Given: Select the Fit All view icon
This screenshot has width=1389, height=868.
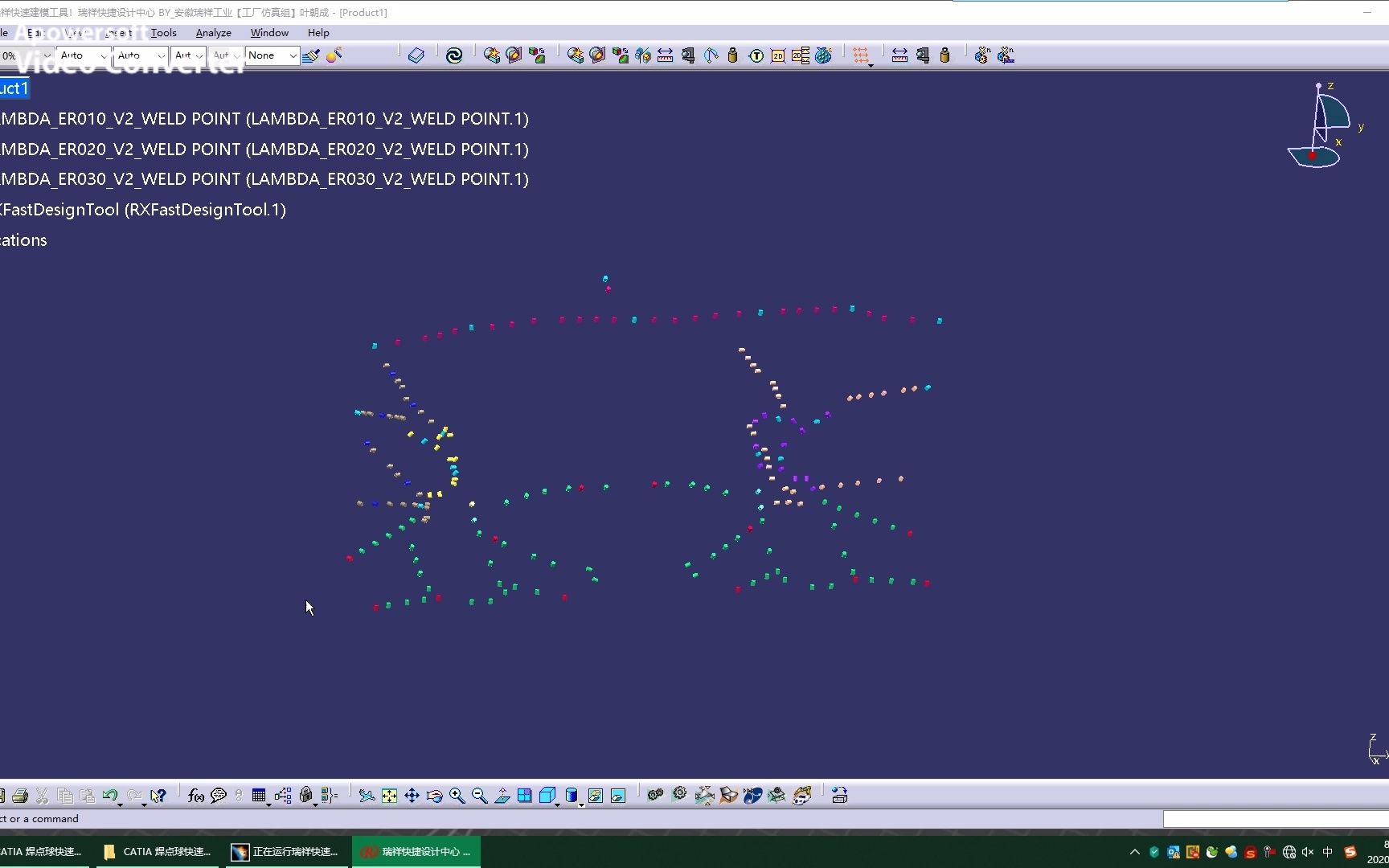Looking at the screenshot, I should 389,795.
